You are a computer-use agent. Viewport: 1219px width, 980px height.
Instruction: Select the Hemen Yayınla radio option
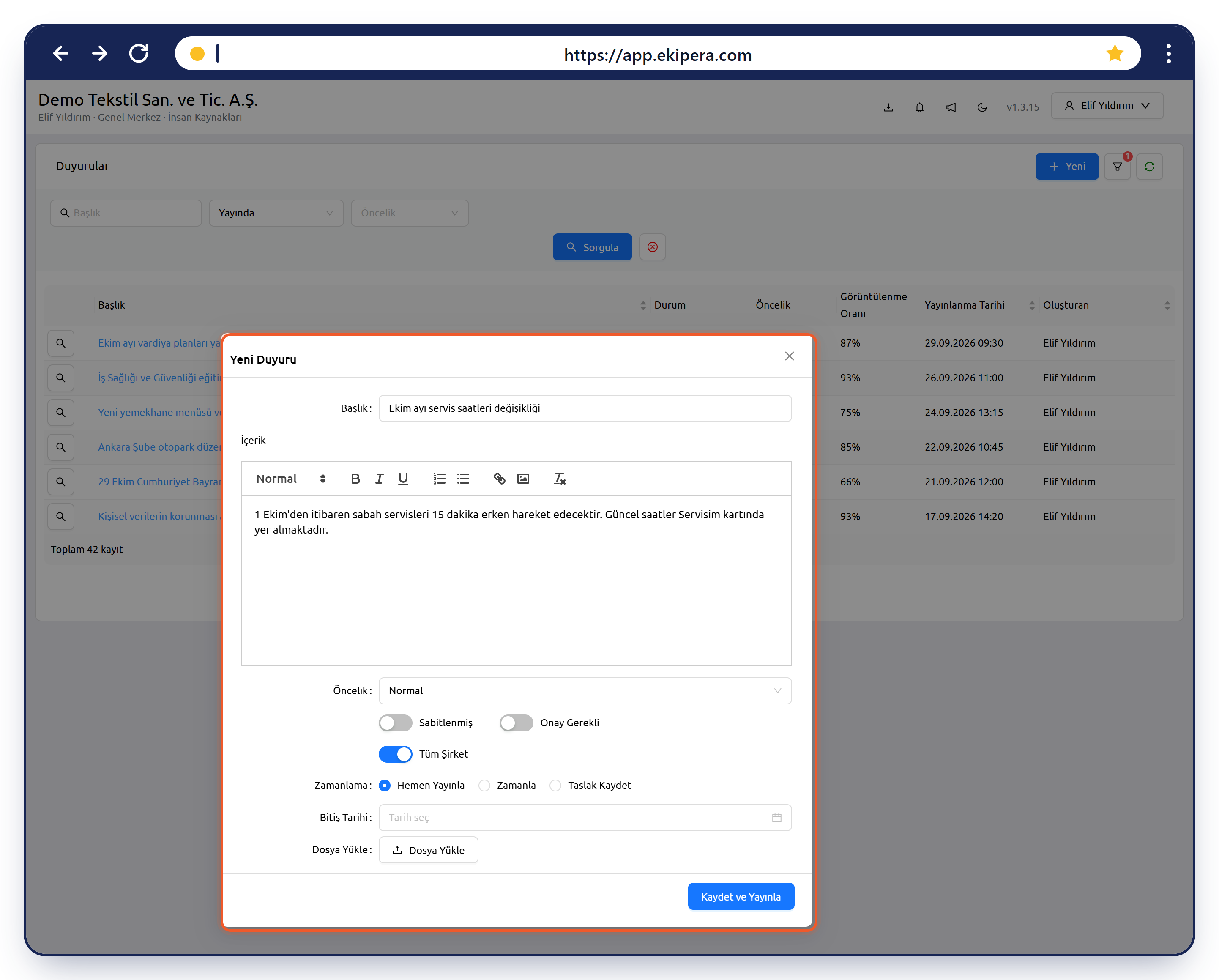coord(385,785)
